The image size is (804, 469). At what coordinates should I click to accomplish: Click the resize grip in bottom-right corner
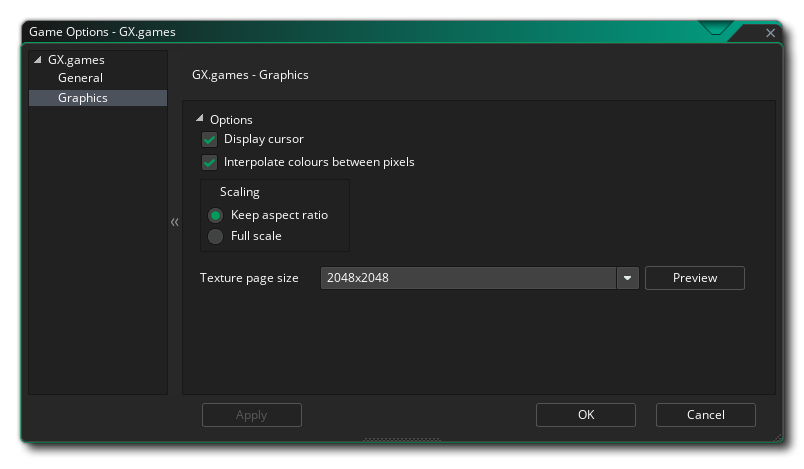coord(778,437)
